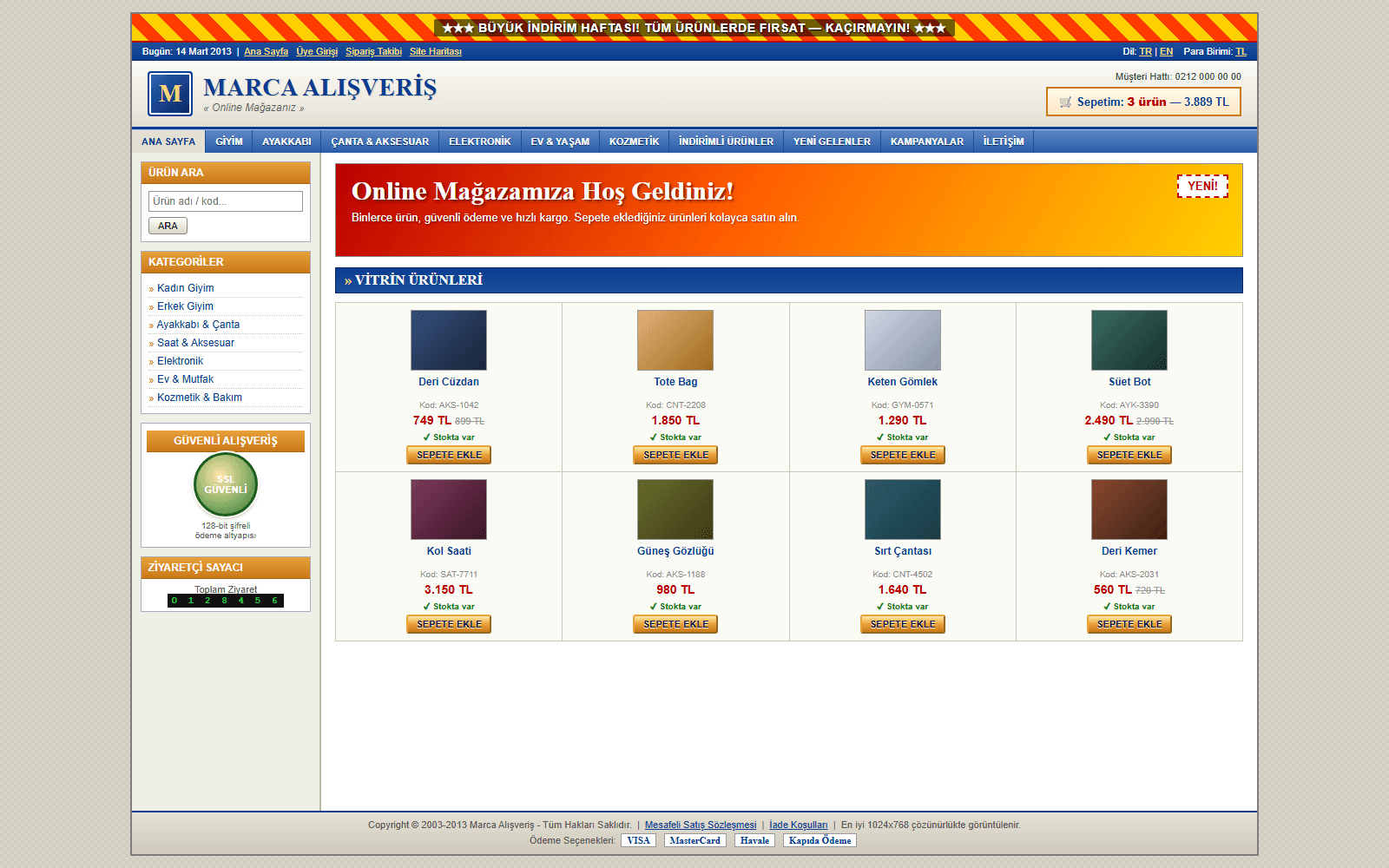Open the Deri Cüzdan product image
This screenshot has width=1389, height=868.
(x=449, y=340)
